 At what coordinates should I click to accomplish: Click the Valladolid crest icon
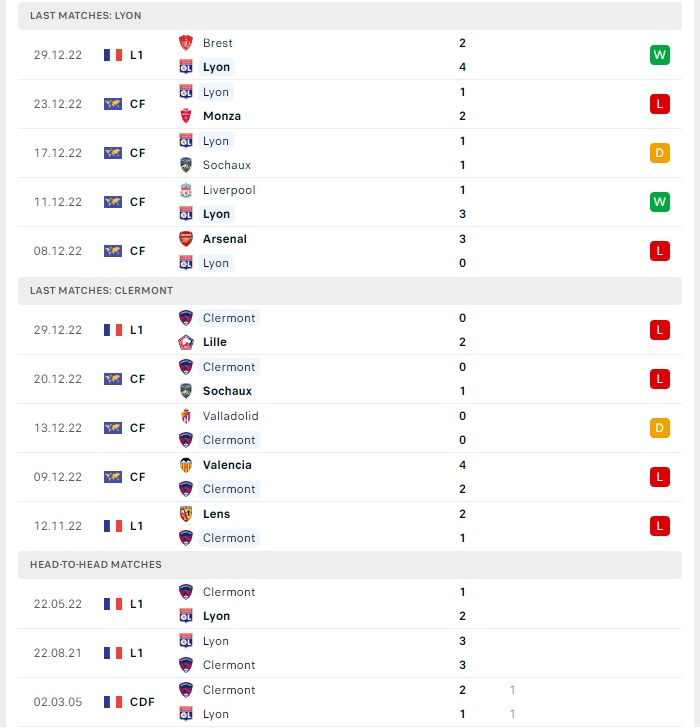(186, 416)
